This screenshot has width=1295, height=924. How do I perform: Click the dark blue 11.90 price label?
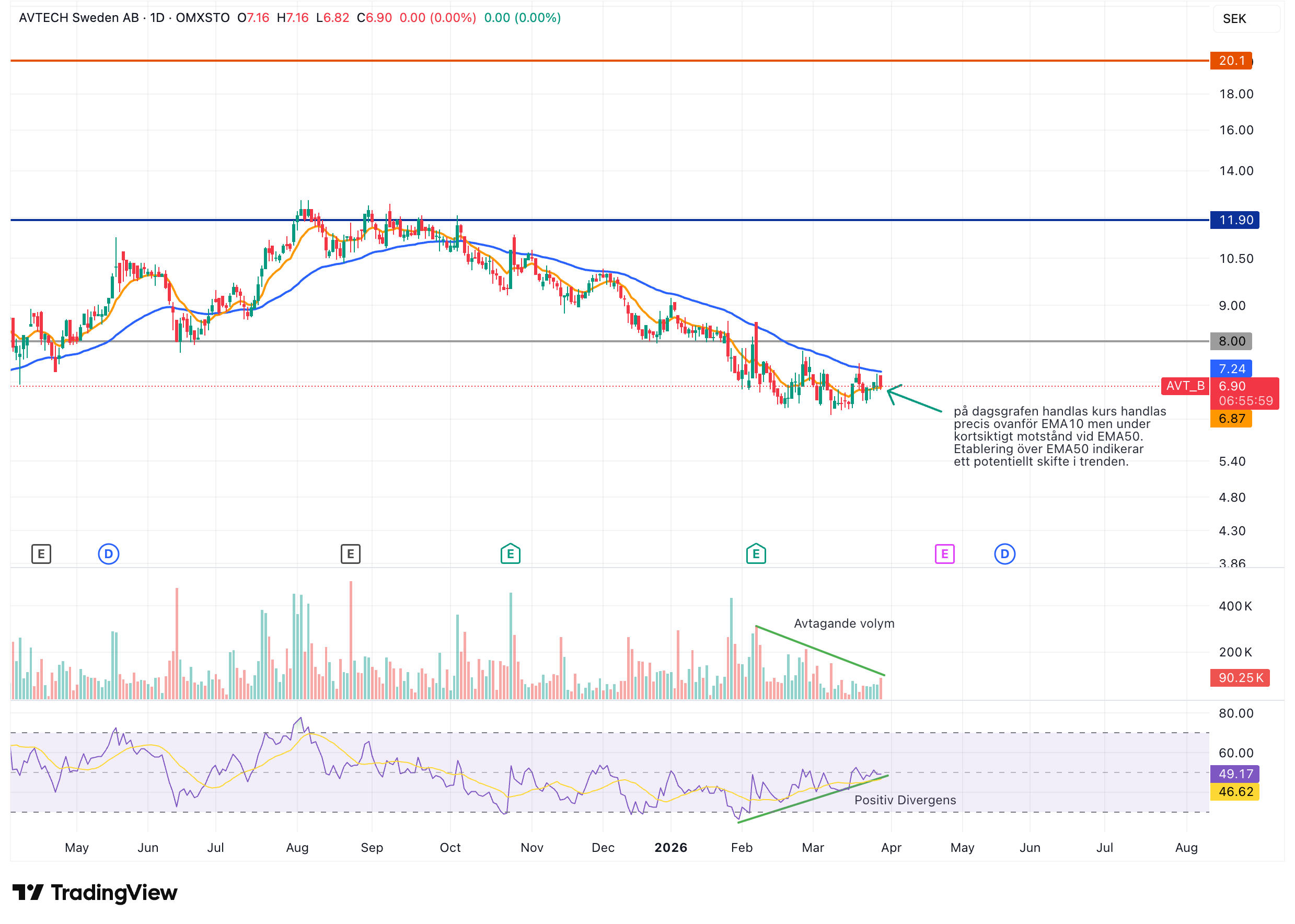click(x=1234, y=220)
